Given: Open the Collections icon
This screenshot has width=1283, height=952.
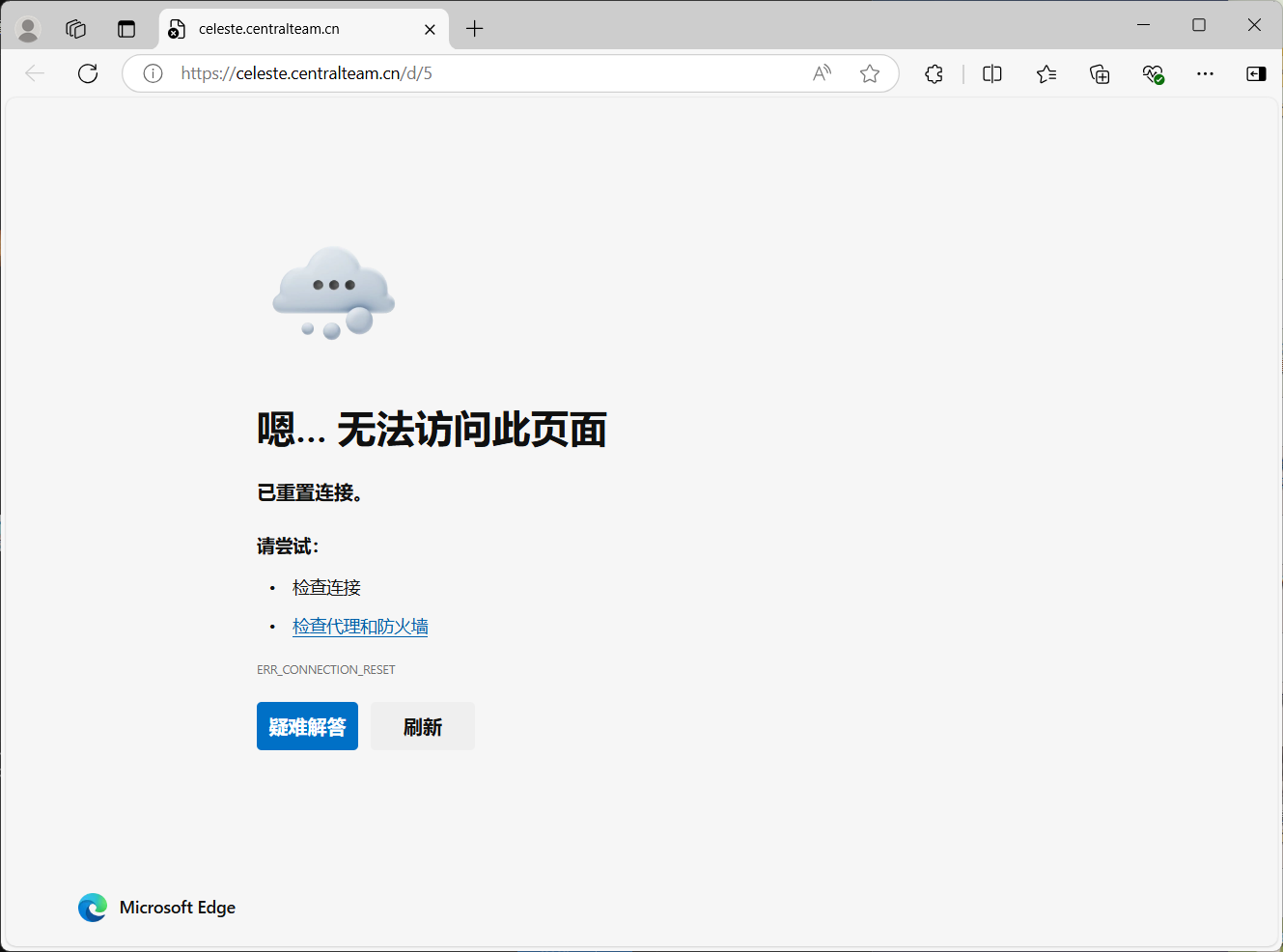Looking at the screenshot, I should pos(1100,73).
